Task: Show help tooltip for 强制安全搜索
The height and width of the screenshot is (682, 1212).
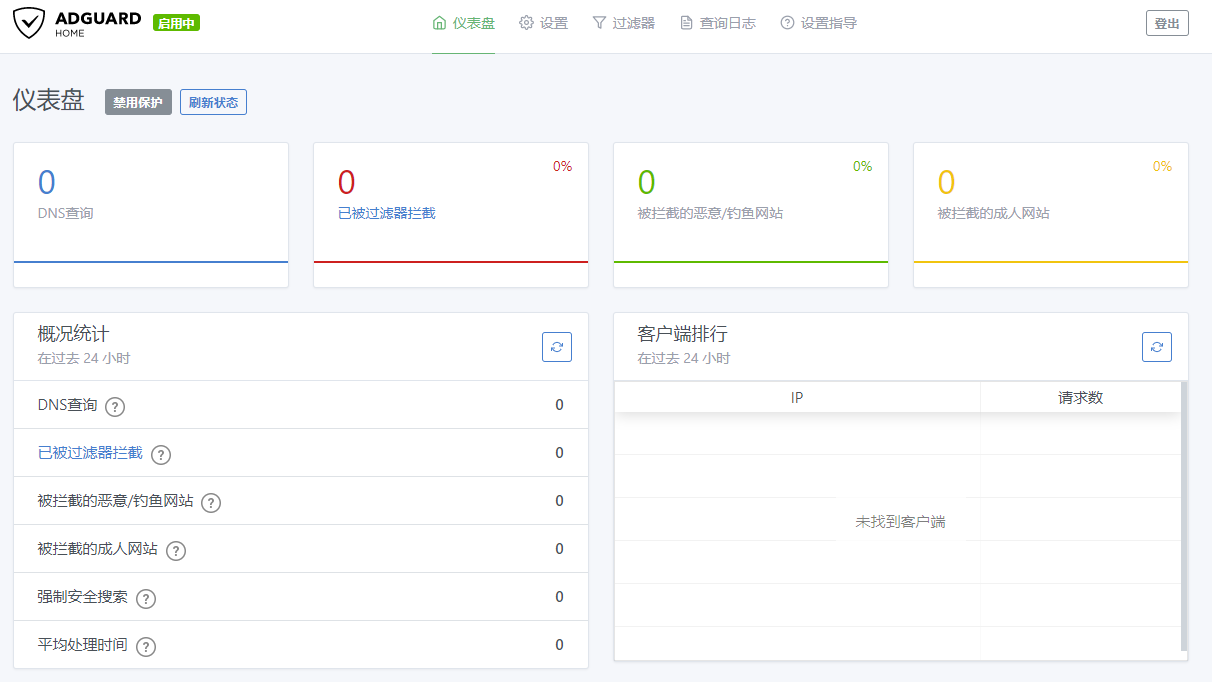Action: (146, 599)
